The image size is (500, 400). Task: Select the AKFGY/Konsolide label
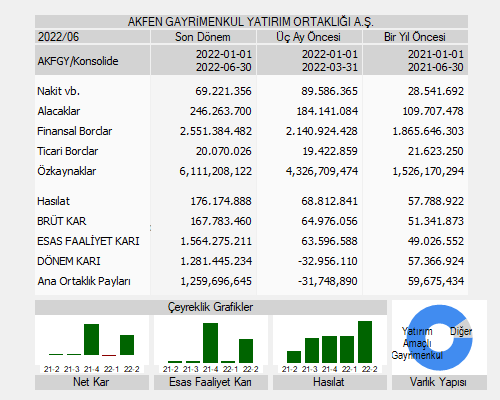[x=78, y=61]
